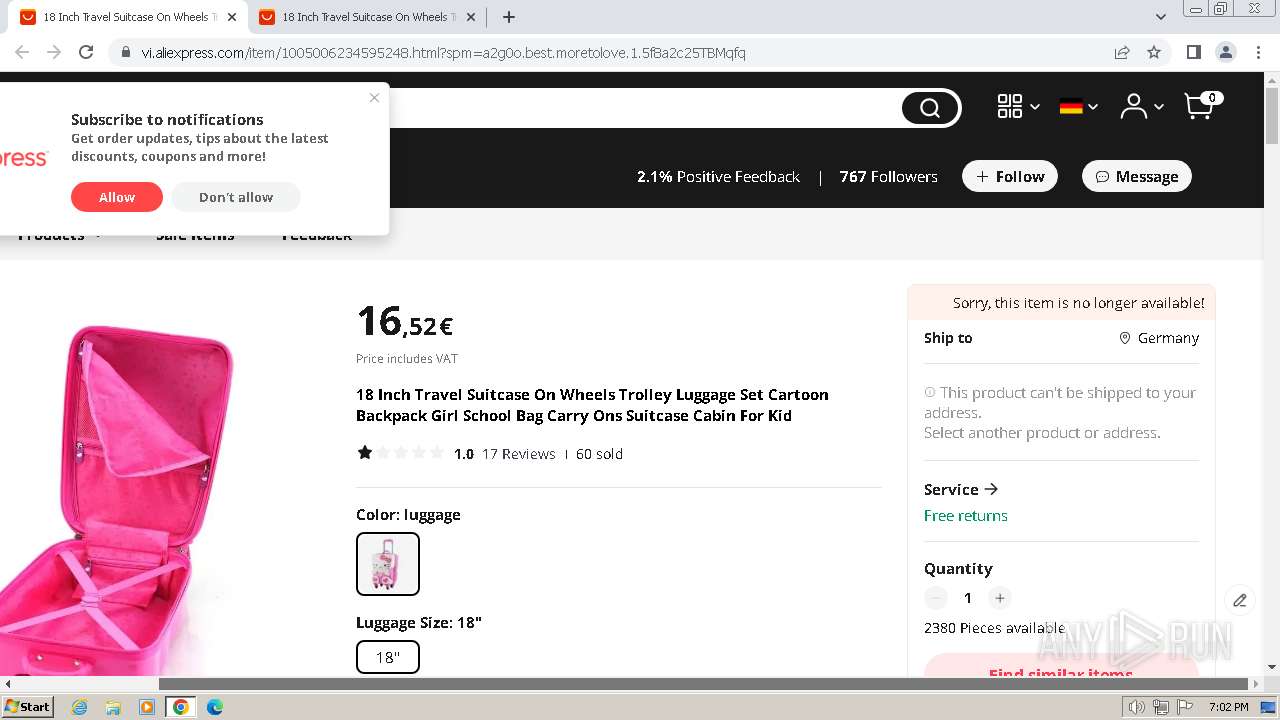1280x720 pixels.
Task: Open the account profile menu
Action: click(1141, 106)
